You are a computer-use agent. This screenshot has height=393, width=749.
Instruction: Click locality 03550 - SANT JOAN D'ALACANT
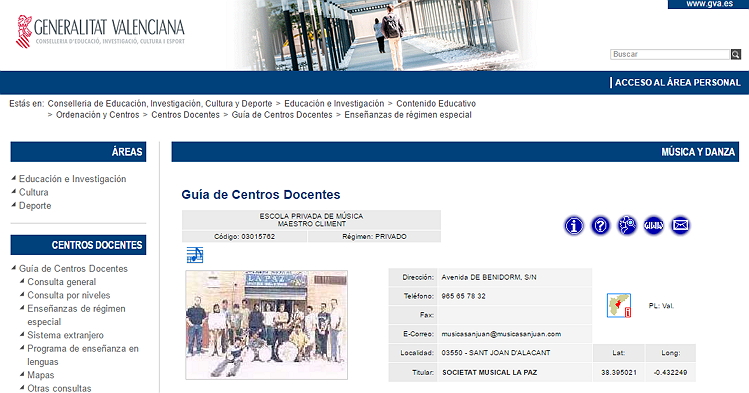pyautogui.click(x=496, y=353)
